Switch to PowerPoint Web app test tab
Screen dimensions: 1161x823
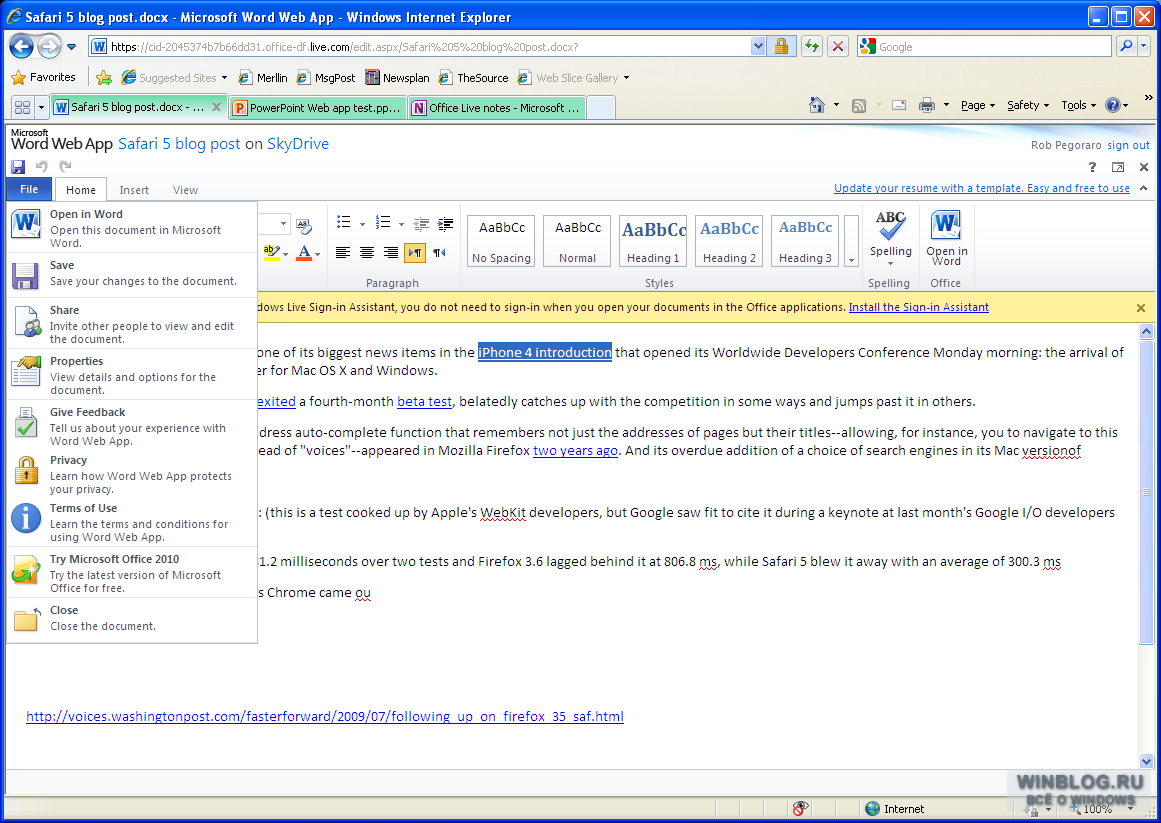pos(318,107)
